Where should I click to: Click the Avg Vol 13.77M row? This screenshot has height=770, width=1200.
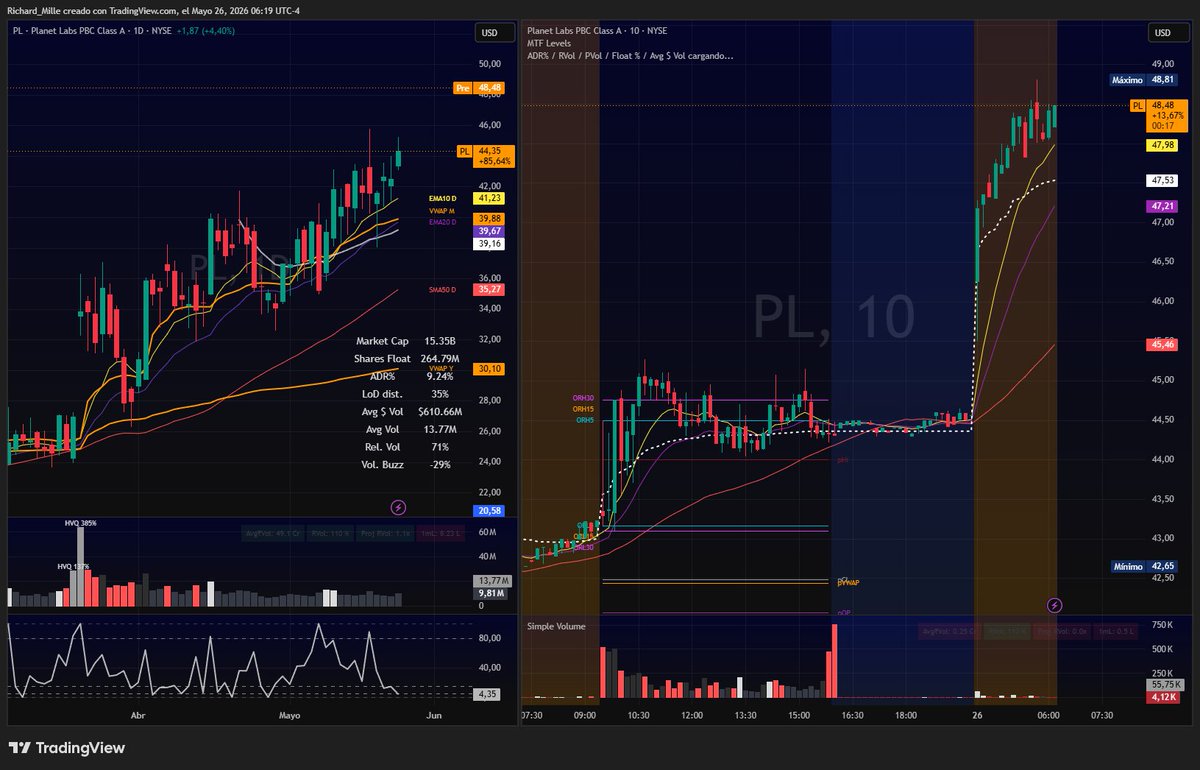coord(412,429)
